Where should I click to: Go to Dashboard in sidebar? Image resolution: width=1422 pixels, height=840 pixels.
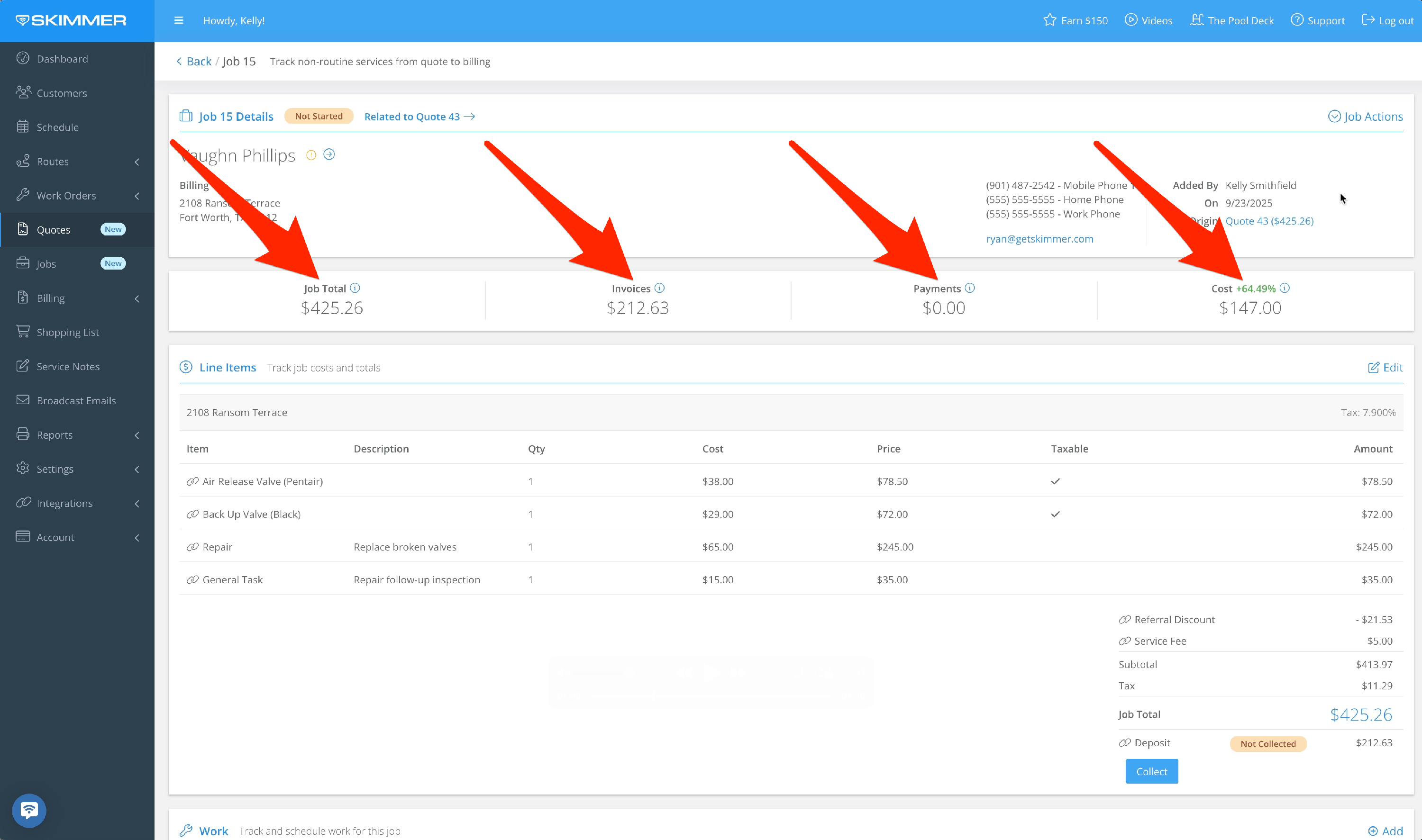tap(62, 59)
